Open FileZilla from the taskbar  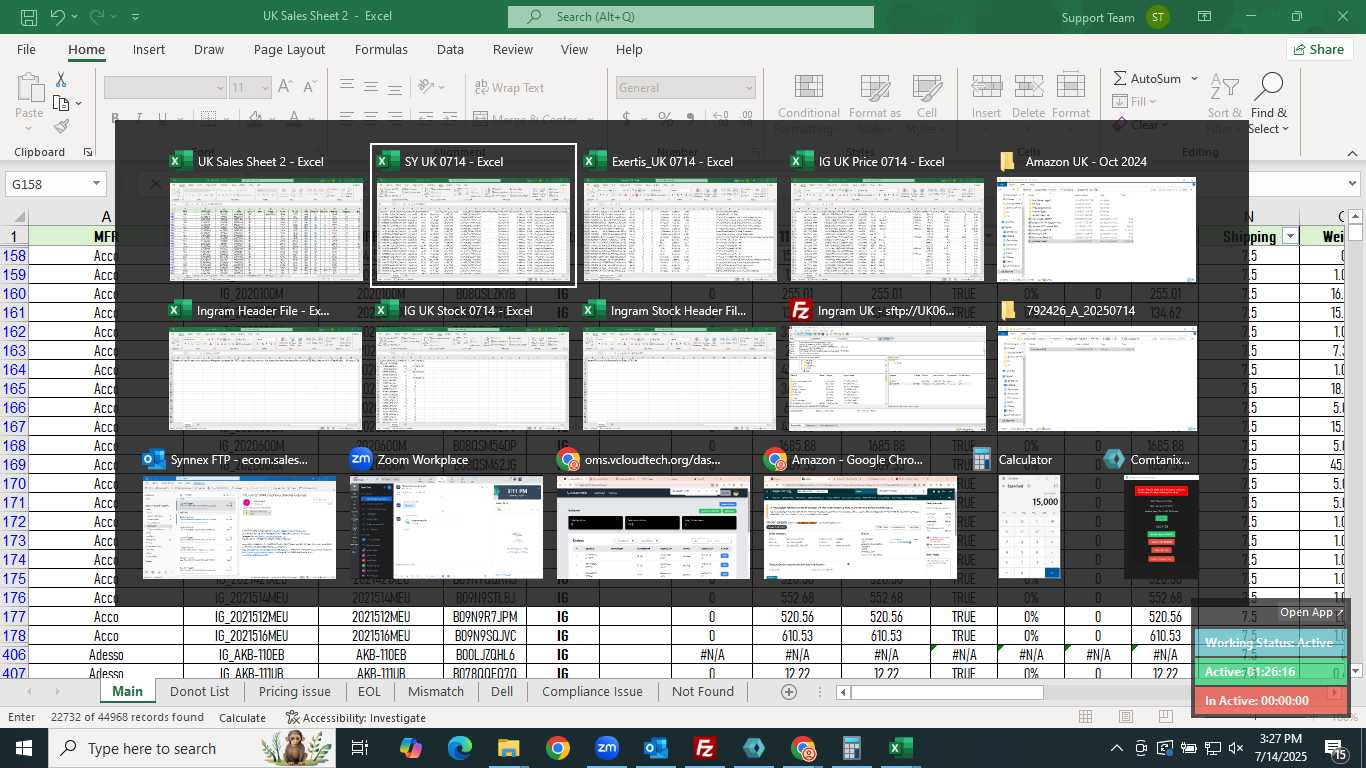coord(705,748)
